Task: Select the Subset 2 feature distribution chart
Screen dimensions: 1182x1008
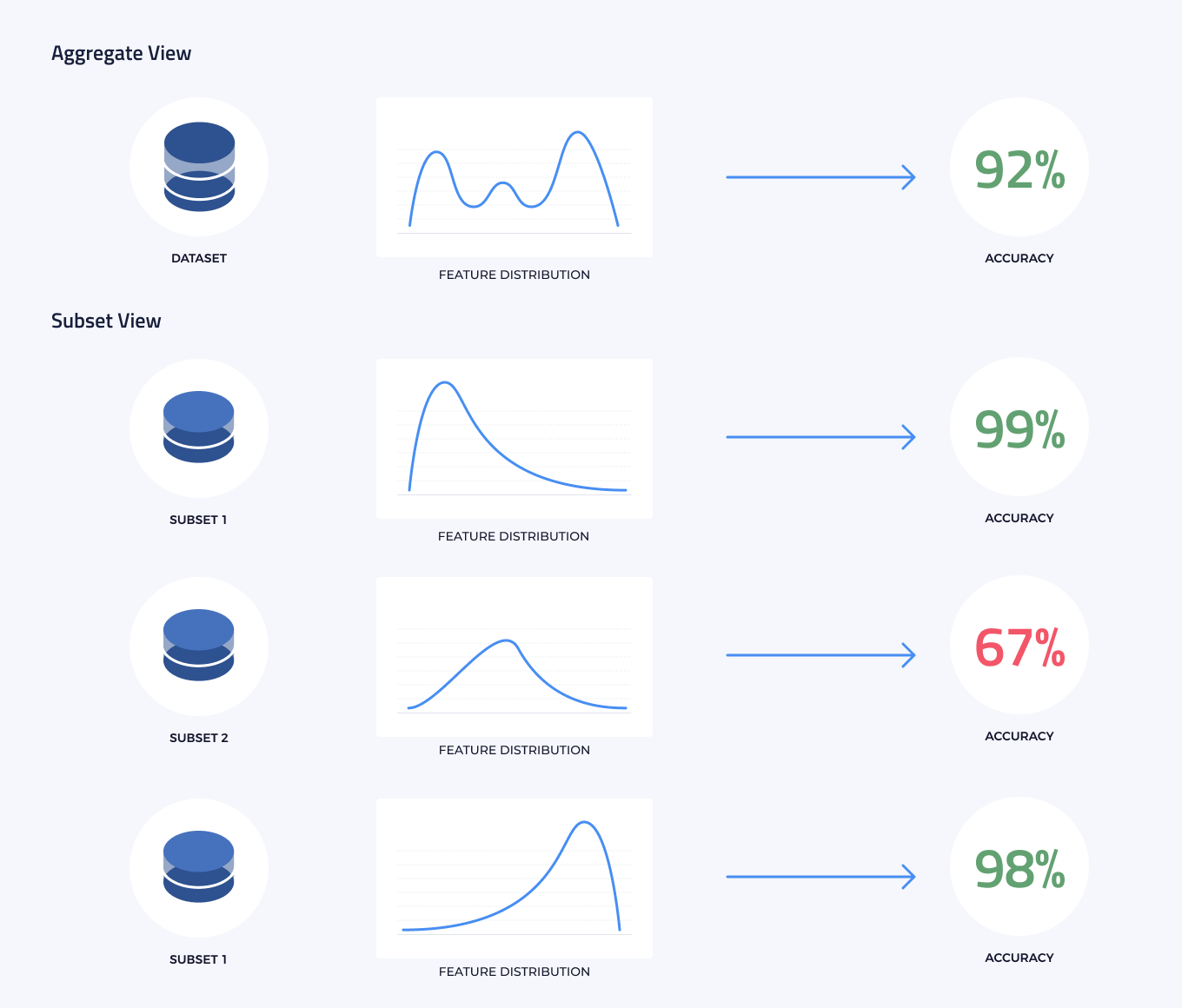Action: (515, 657)
